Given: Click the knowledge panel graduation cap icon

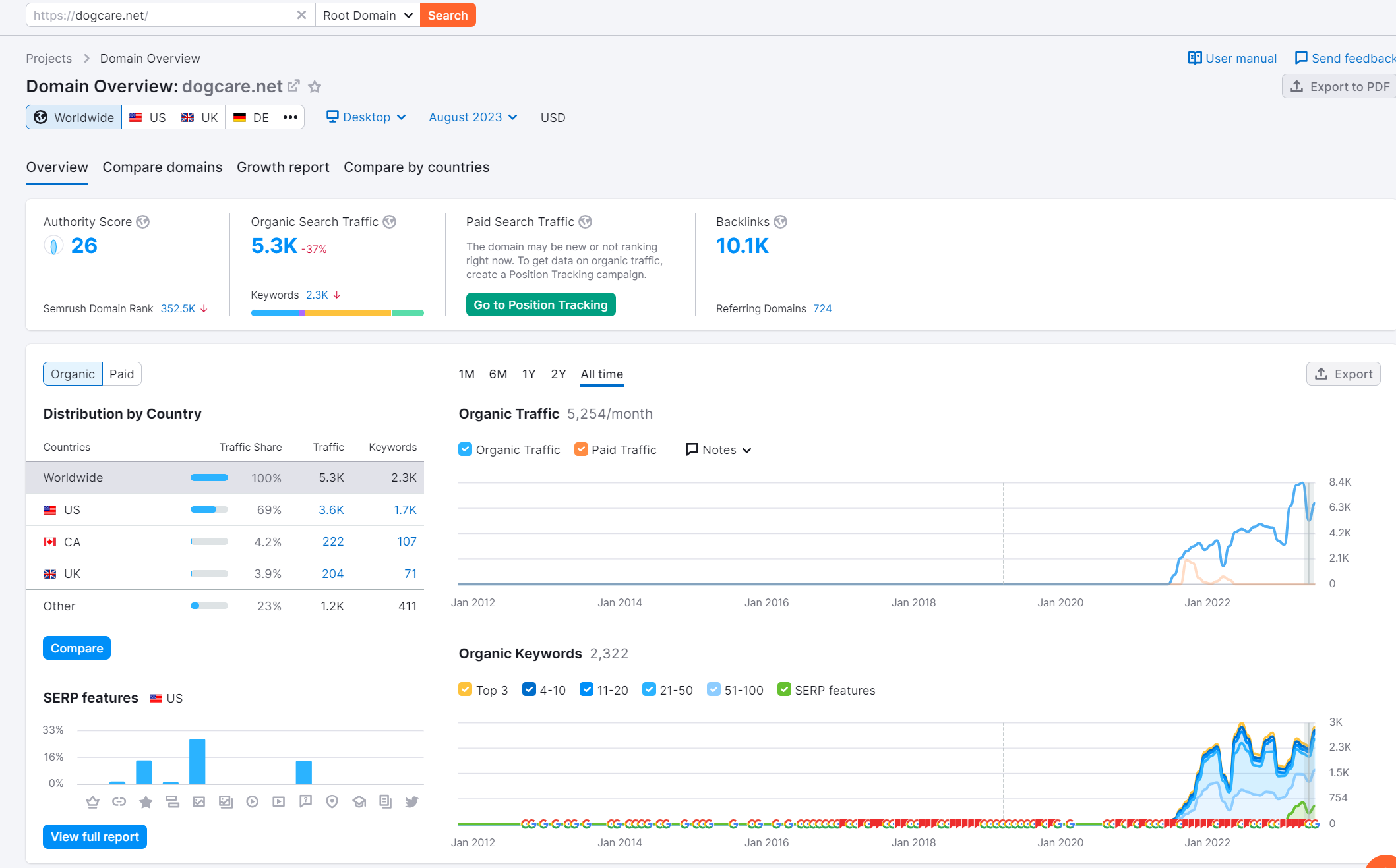Looking at the screenshot, I should point(359,802).
